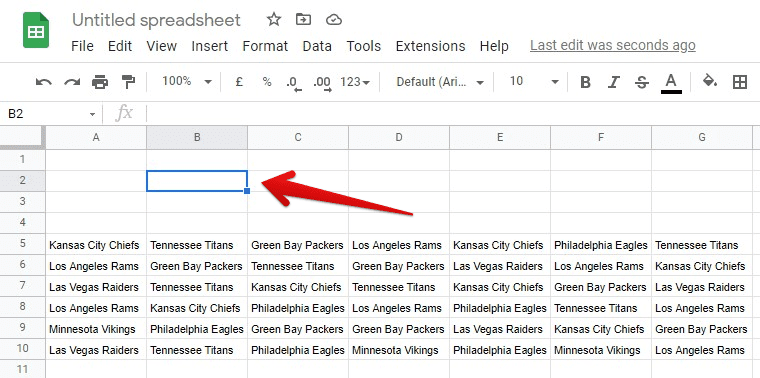Click the Redo arrow
This screenshot has height=378, width=760.
72,82
